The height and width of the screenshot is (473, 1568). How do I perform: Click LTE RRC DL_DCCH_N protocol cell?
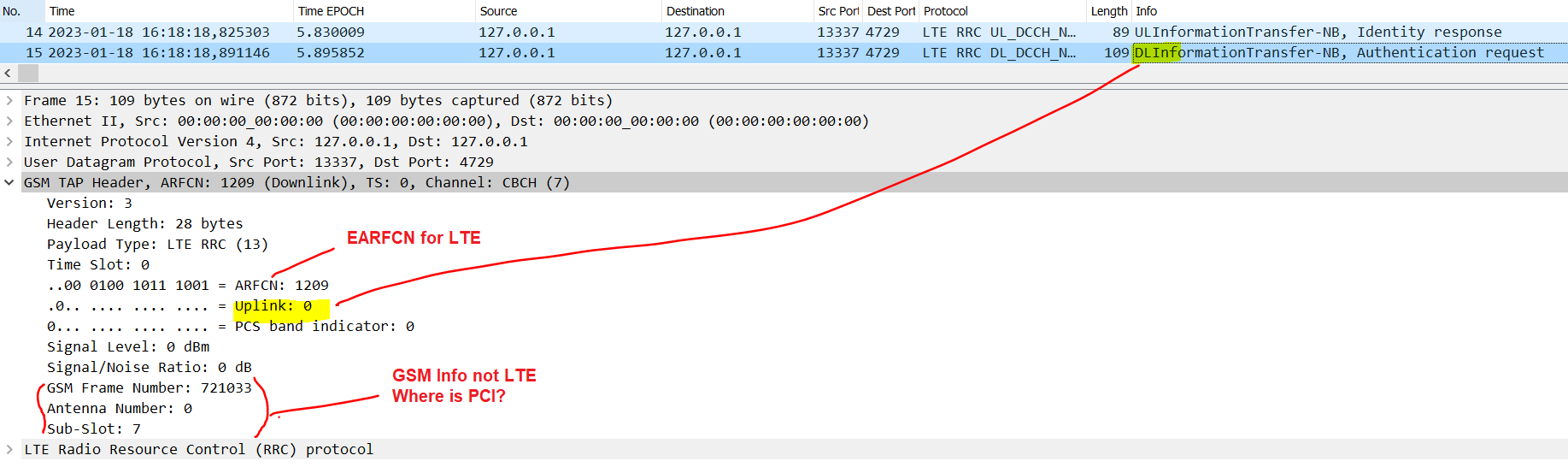click(999, 52)
